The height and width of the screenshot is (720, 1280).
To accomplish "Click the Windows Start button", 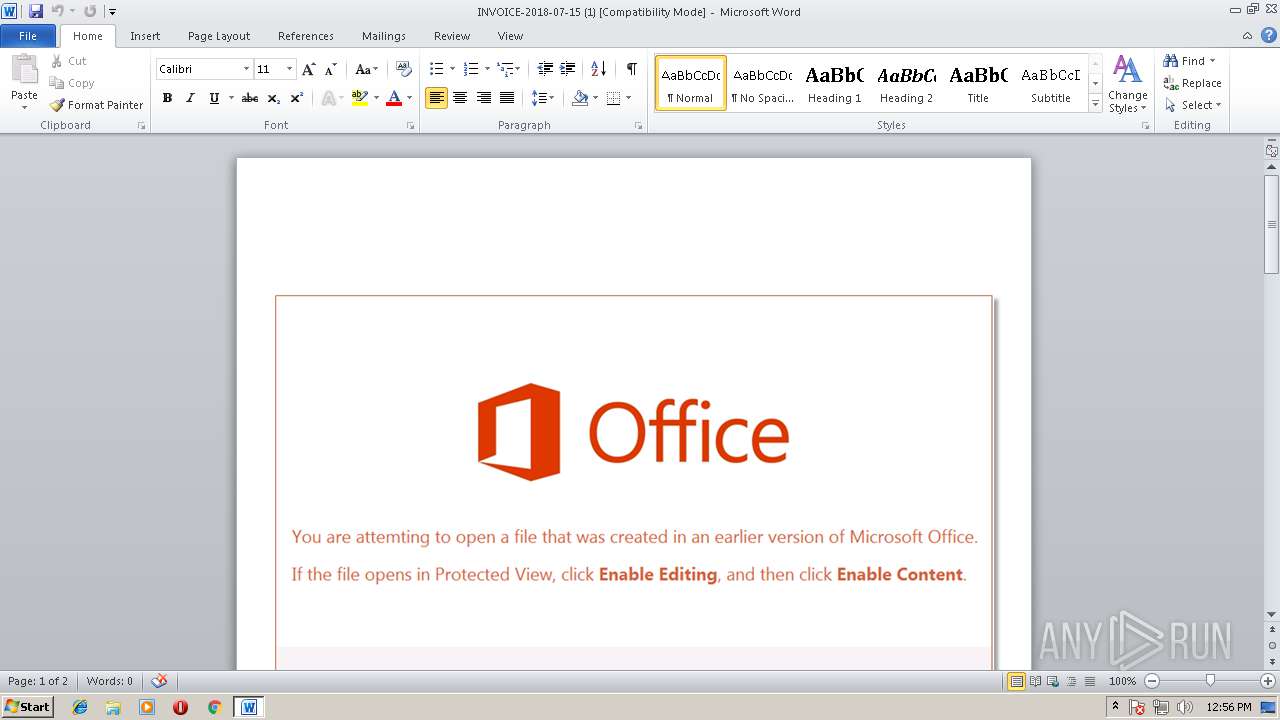I will (27, 707).
